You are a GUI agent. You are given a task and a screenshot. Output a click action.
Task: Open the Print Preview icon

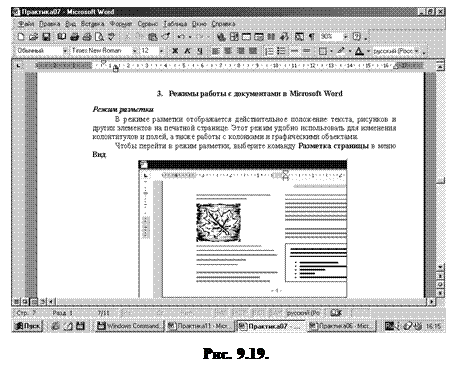pyautogui.click(x=99, y=37)
